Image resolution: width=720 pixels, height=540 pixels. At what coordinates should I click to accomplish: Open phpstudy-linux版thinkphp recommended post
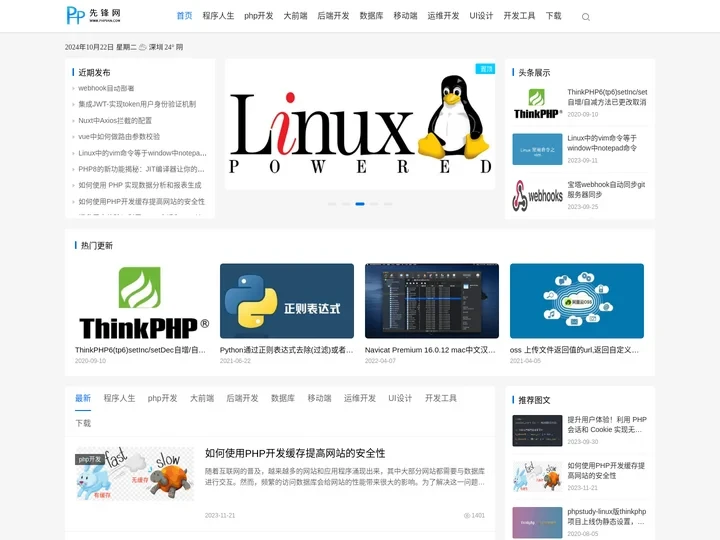tap(607, 517)
